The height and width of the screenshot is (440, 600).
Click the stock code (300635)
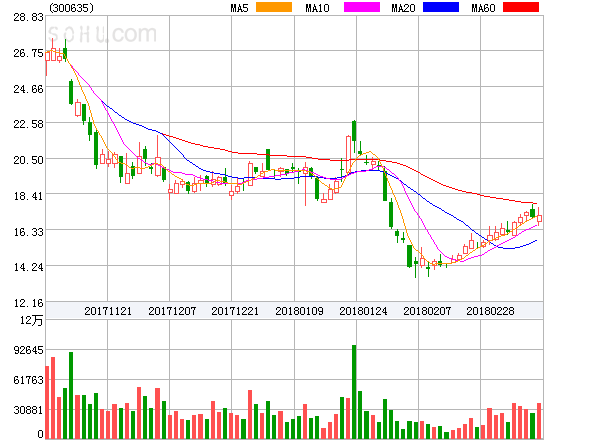(71, 8)
